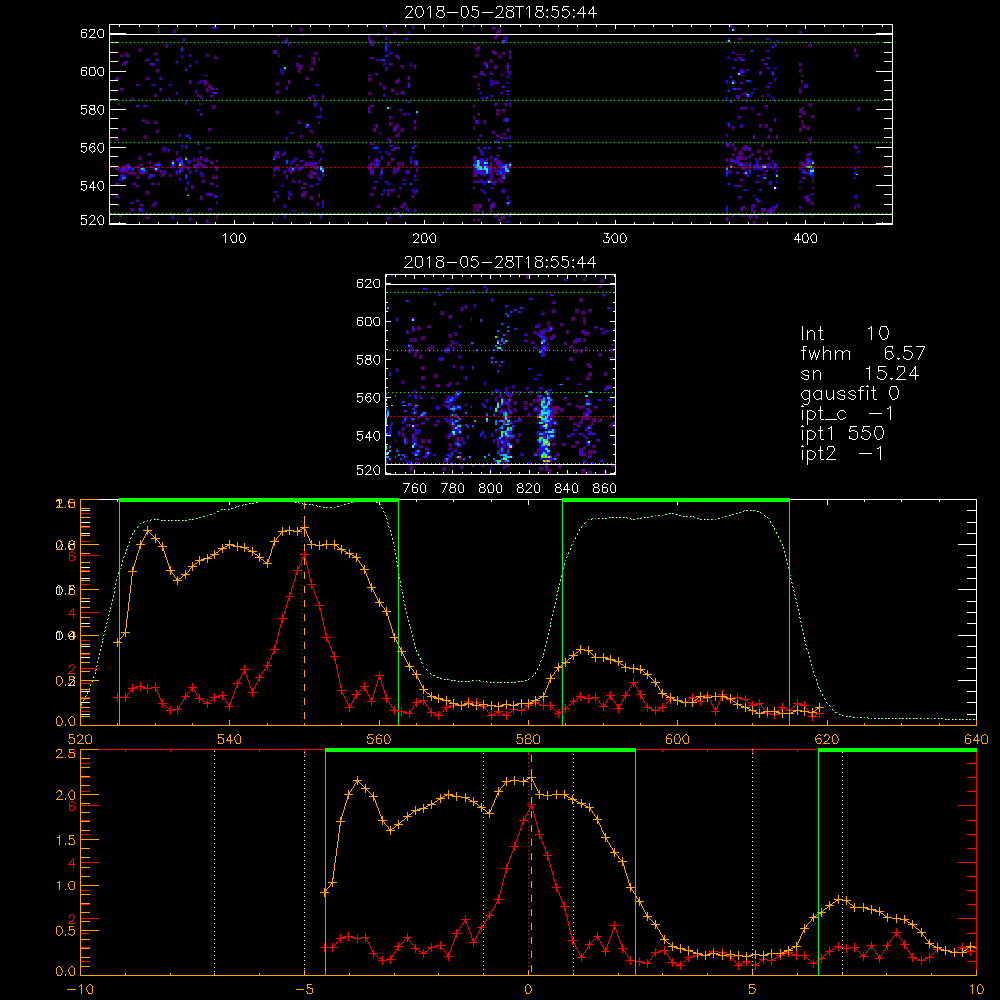1000x1000 pixels.
Task: Click x-axis label -10 on bottom plot
Action: coord(80,990)
